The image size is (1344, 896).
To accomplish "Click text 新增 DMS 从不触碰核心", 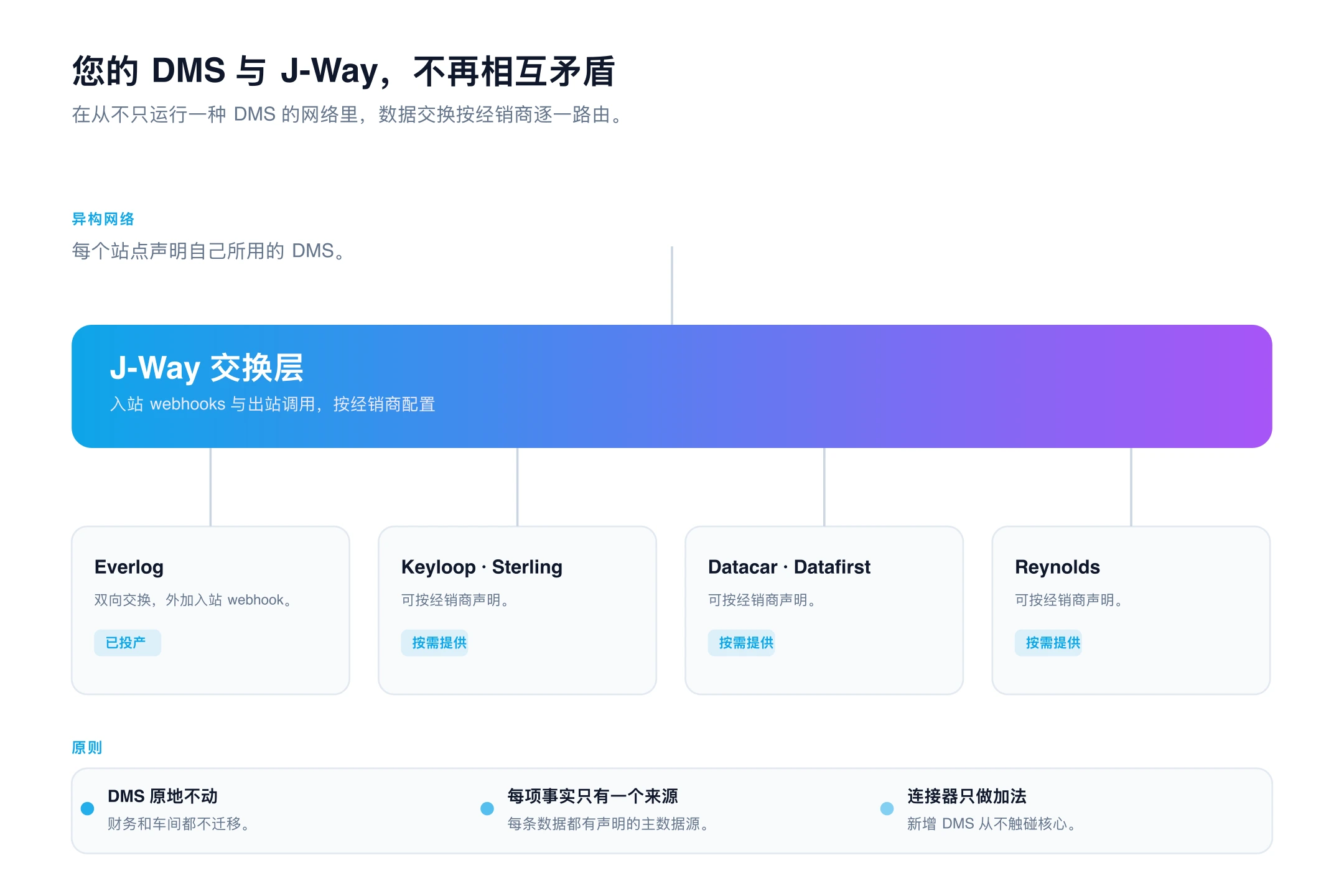I will (x=992, y=824).
